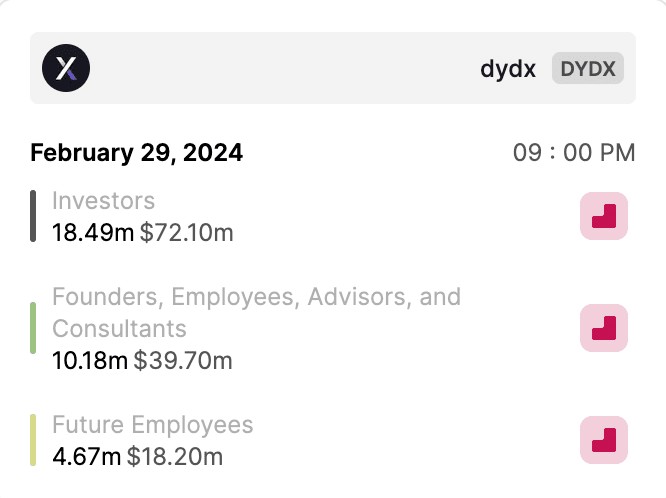Image resolution: width=666 pixels, height=498 pixels.
Task: Click the cliff icon next to Future Employees
Action: [x=604, y=440]
